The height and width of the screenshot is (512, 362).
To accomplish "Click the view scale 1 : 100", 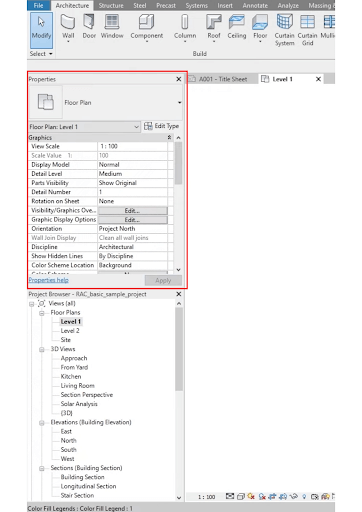I will pyautogui.click(x=206, y=497).
